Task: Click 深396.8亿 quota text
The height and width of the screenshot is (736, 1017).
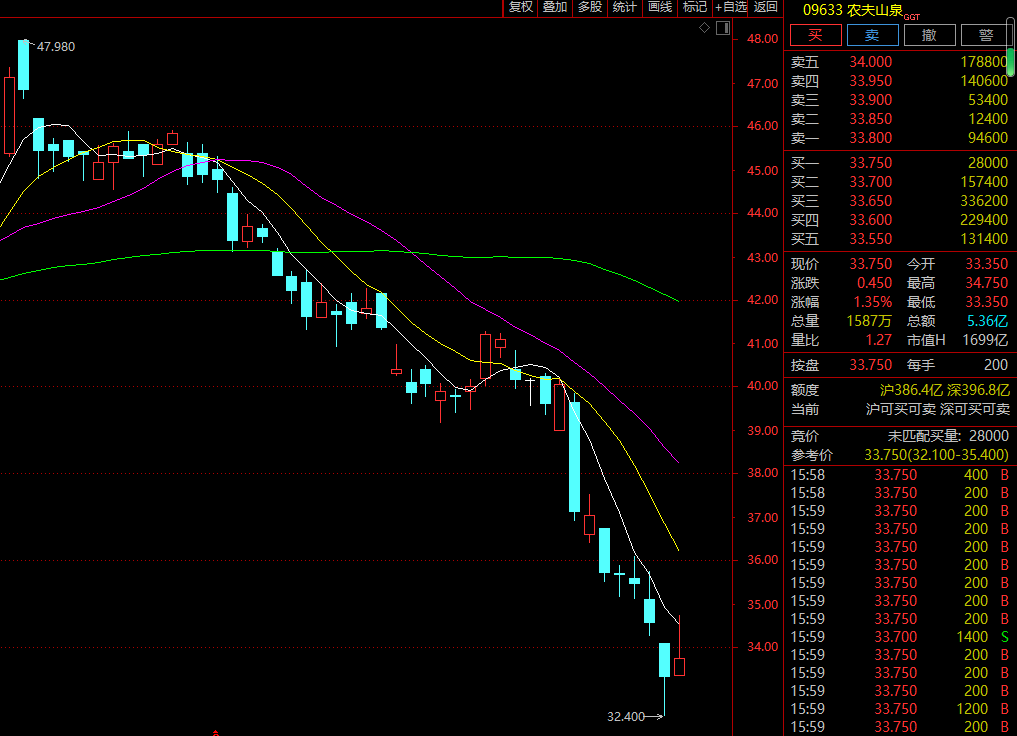Action: click(x=978, y=390)
